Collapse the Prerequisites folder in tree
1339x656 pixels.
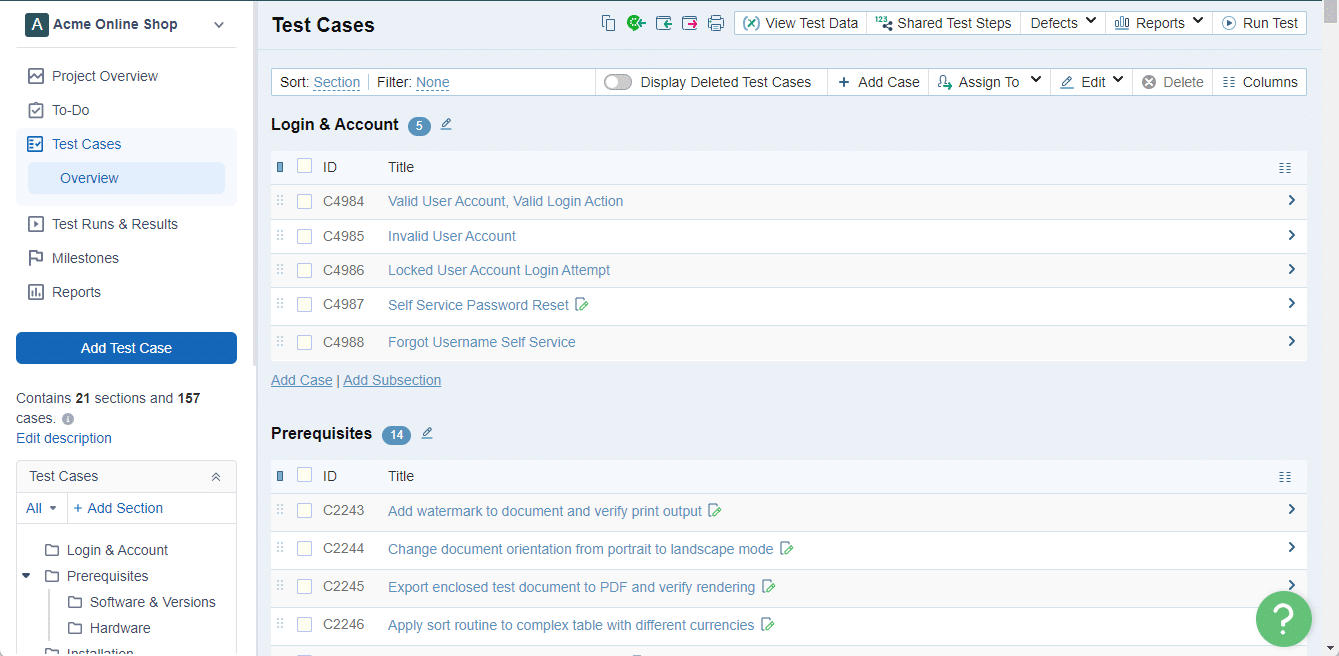tap(26, 576)
